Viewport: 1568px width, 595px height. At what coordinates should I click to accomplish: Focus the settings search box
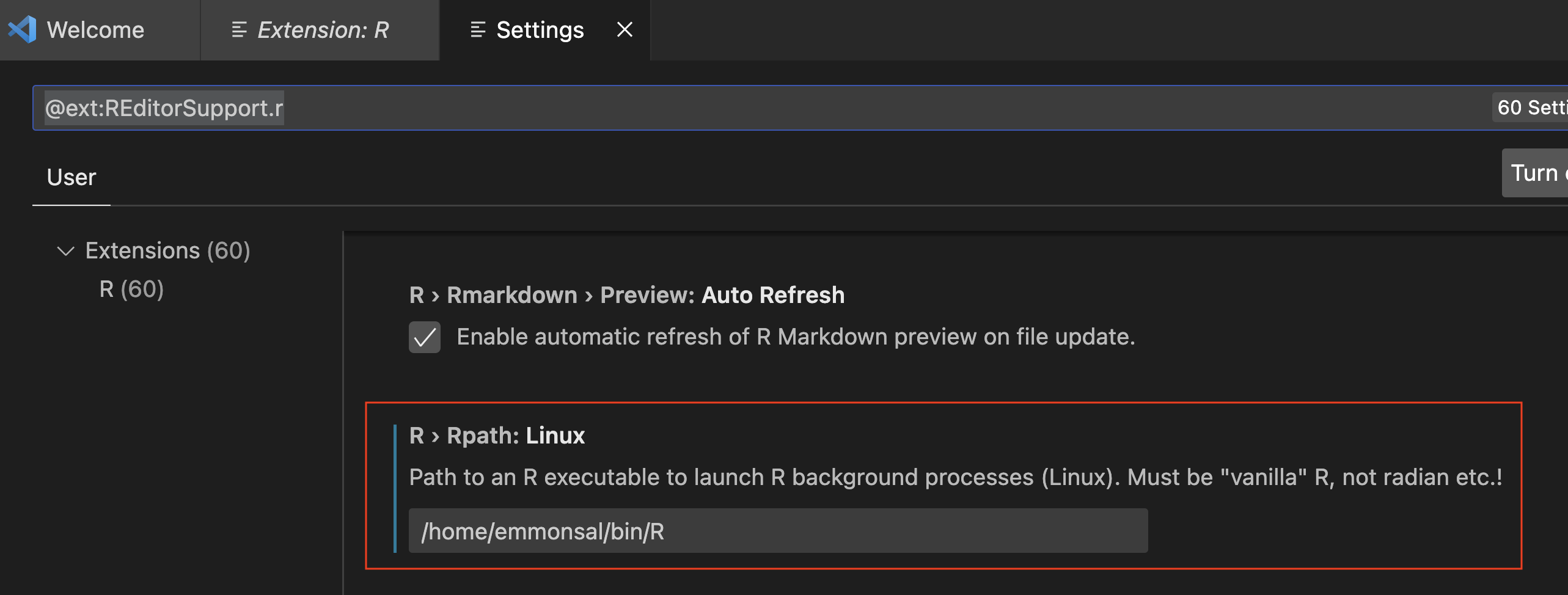(x=733, y=108)
